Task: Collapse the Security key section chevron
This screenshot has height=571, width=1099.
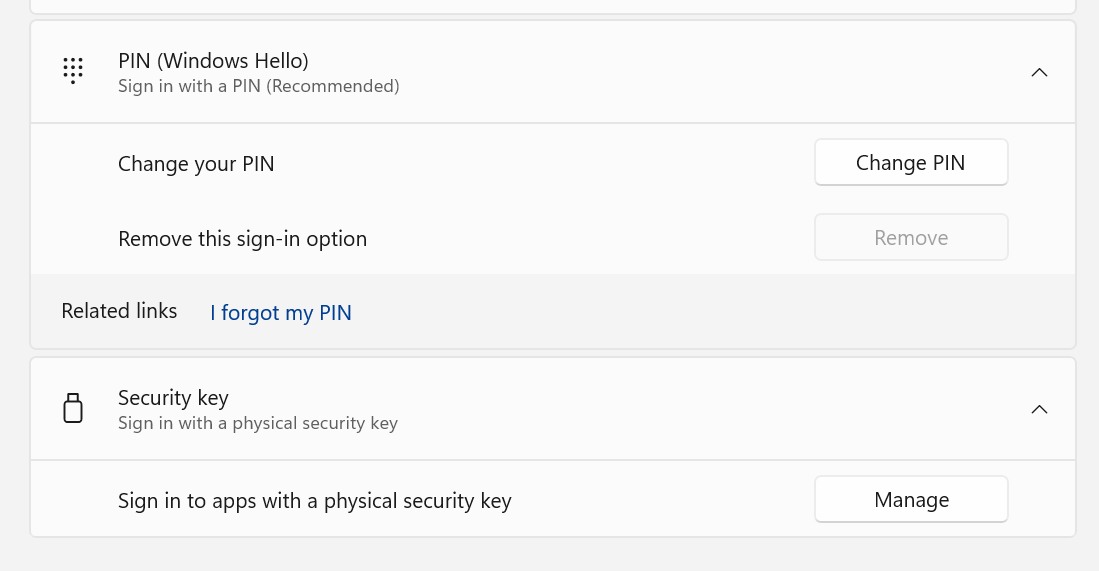Action: [x=1039, y=409]
